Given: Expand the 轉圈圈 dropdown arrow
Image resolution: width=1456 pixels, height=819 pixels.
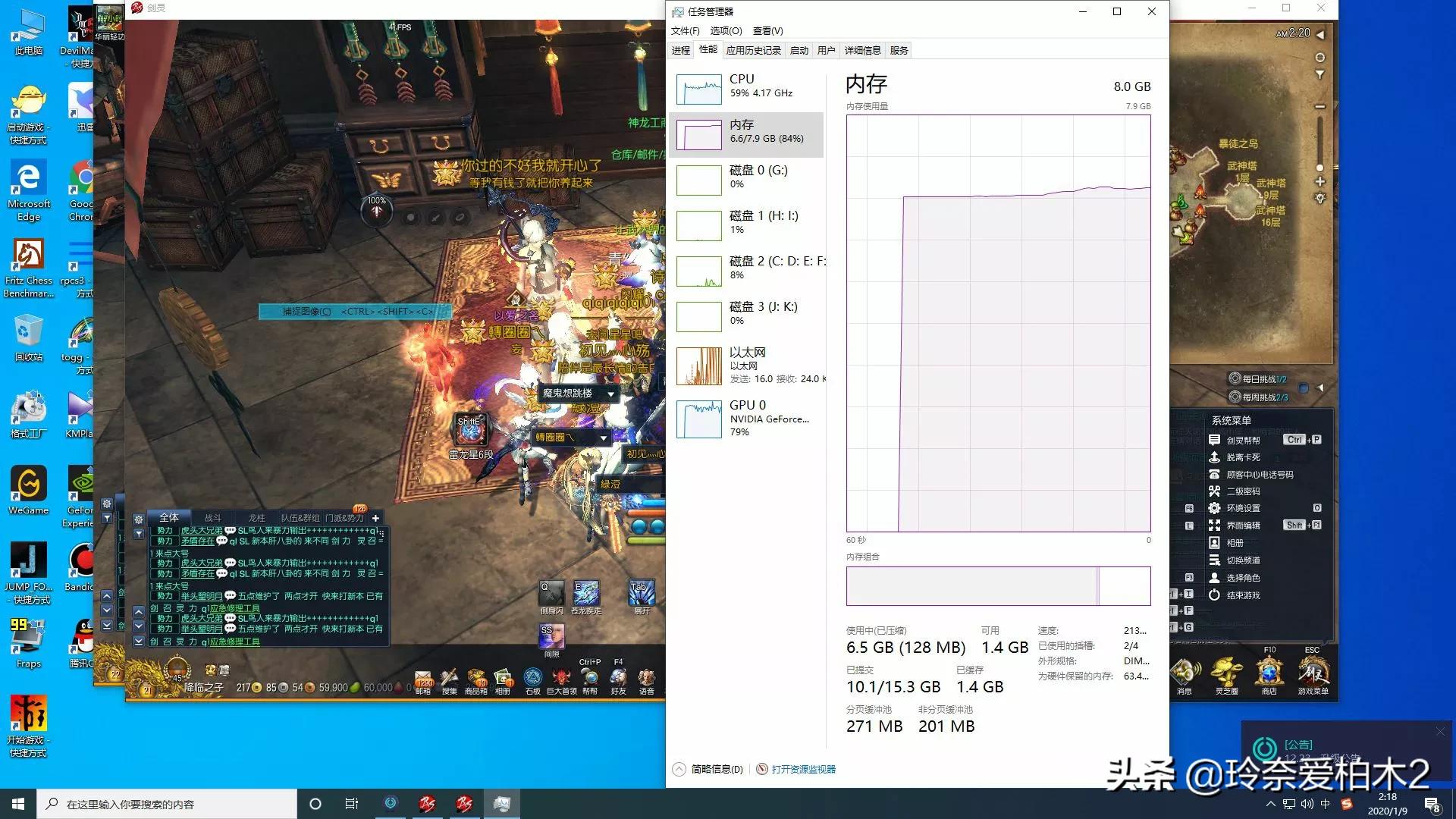Looking at the screenshot, I should coord(604,438).
